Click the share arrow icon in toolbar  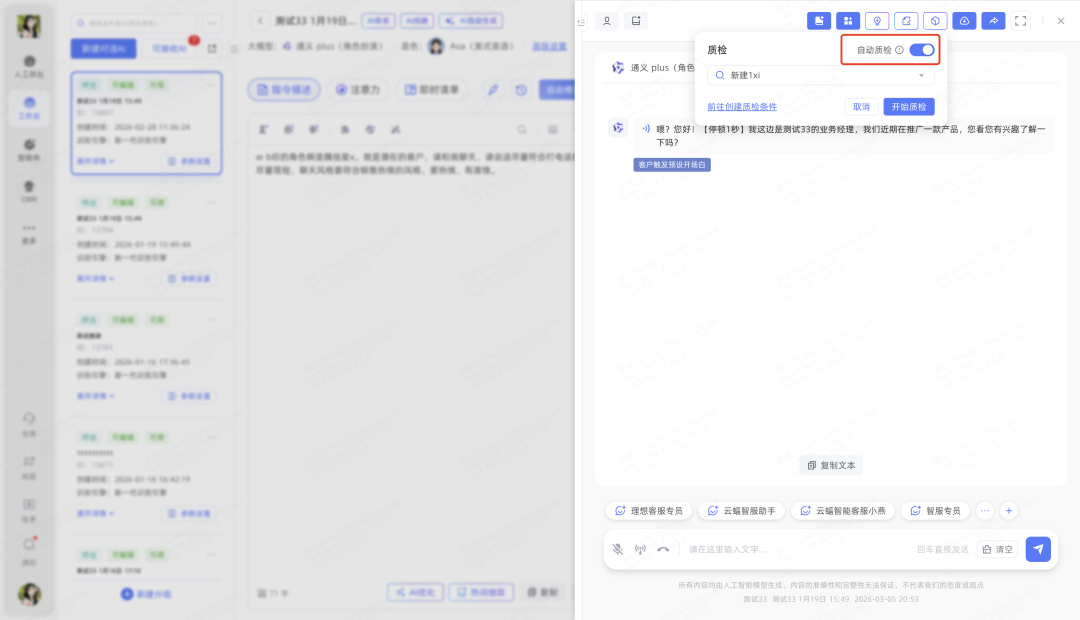(x=993, y=21)
